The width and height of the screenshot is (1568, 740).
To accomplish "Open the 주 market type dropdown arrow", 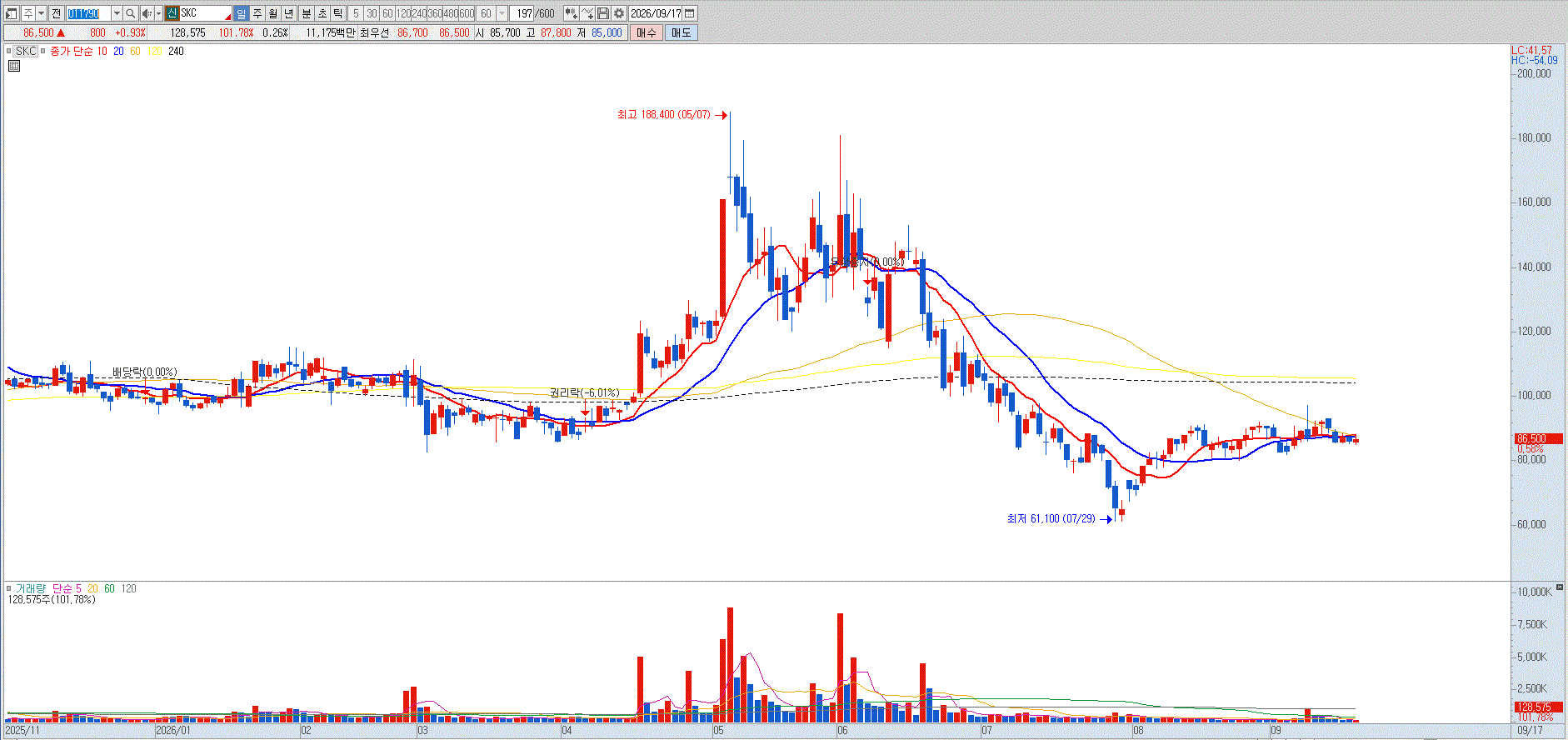I will [x=41, y=13].
